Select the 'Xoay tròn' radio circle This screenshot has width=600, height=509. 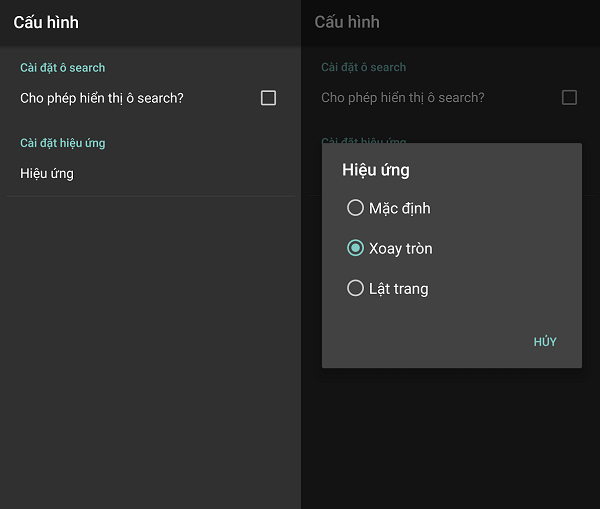355,248
